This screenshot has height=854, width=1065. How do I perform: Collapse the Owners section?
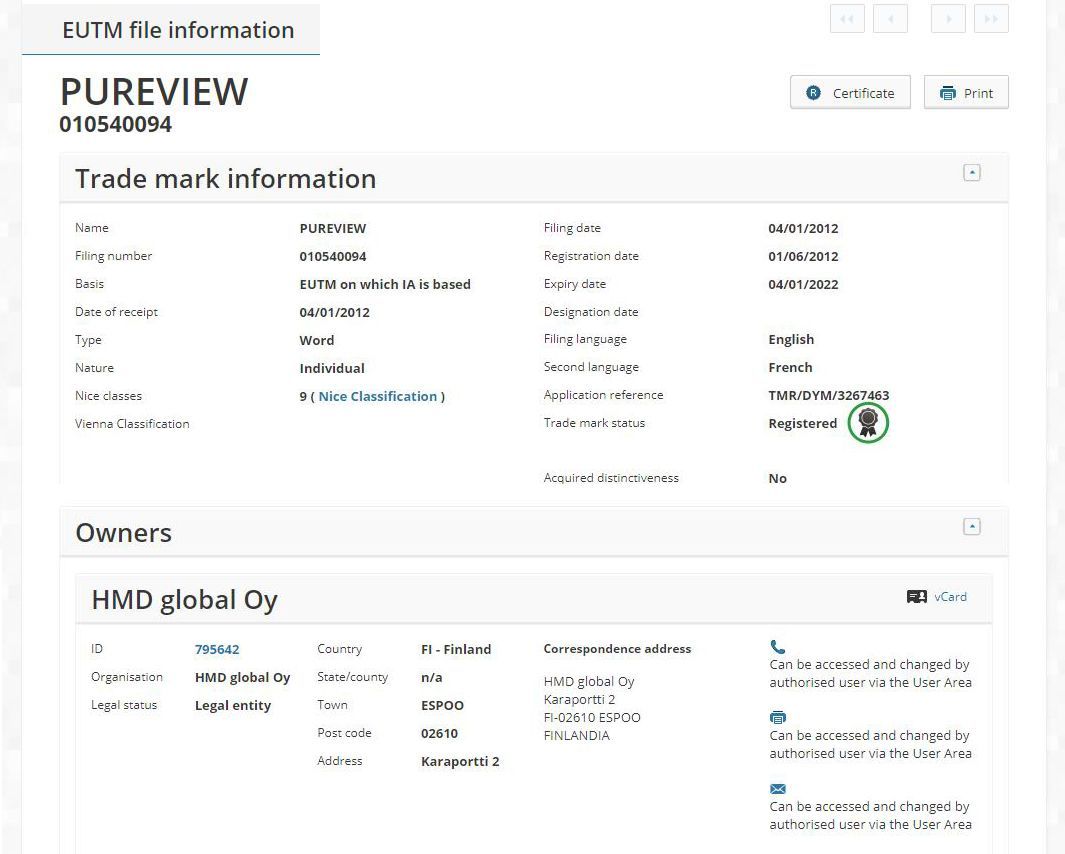pos(971,527)
